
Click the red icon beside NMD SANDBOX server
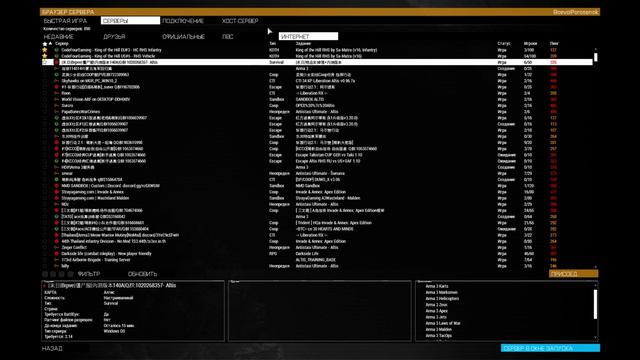click(56, 186)
